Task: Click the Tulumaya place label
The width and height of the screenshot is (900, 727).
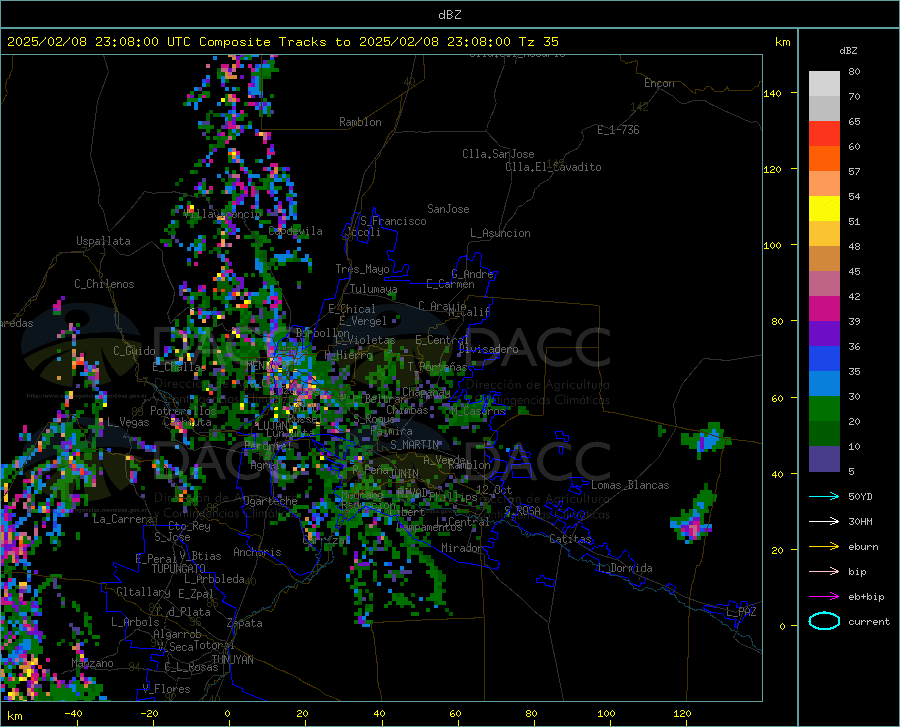Action: [374, 289]
